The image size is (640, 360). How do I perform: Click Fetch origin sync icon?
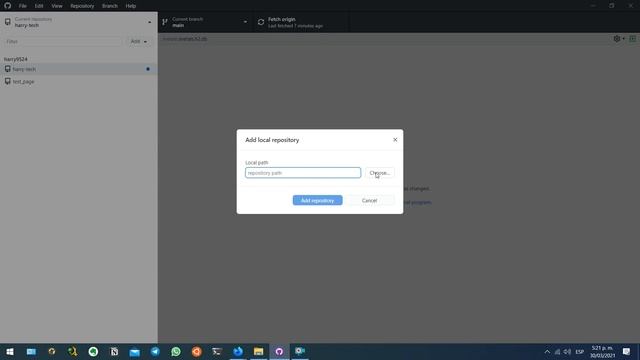261,22
